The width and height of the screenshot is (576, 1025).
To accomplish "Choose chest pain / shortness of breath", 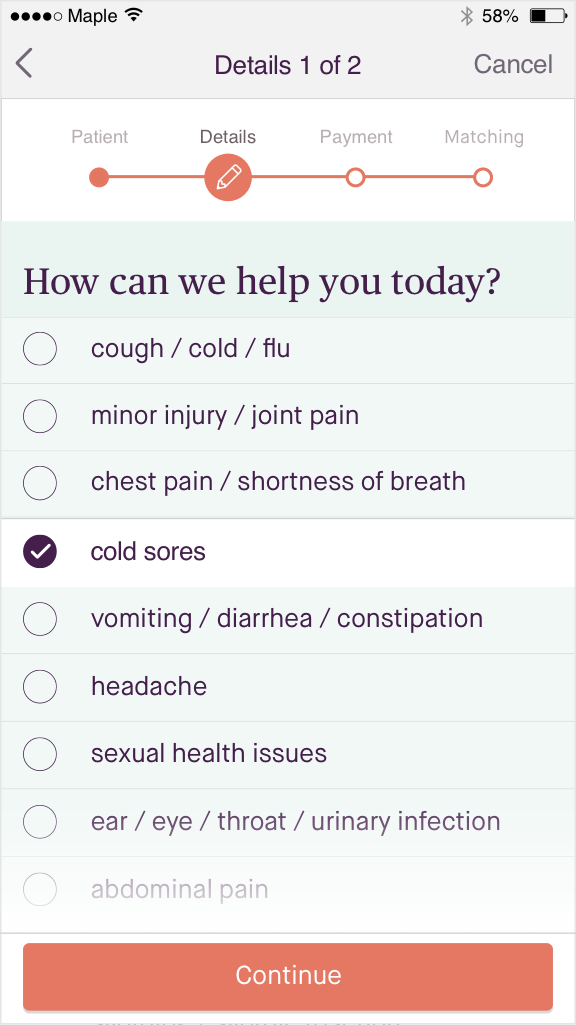I will [x=288, y=484].
